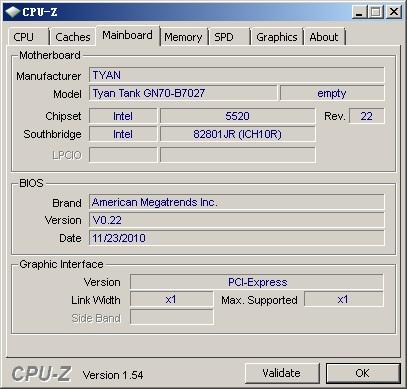Go to the Memory tab
Viewport: 407px width, 389px height.
pos(184,37)
